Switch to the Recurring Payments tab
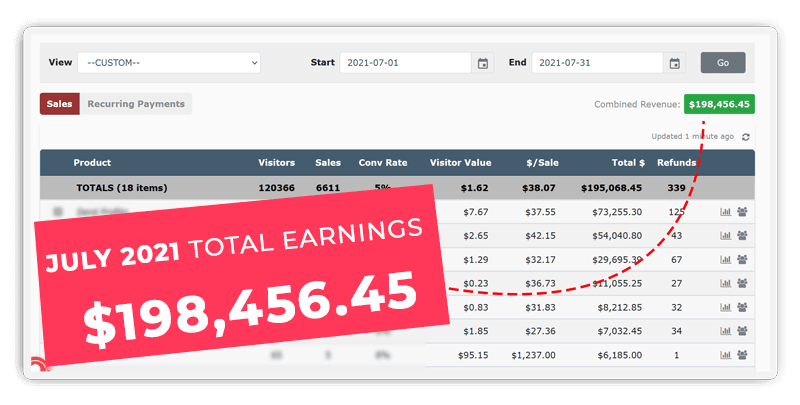The width and height of the screenshot is (800, 405). pyautogui.click(x=136, y=104)
